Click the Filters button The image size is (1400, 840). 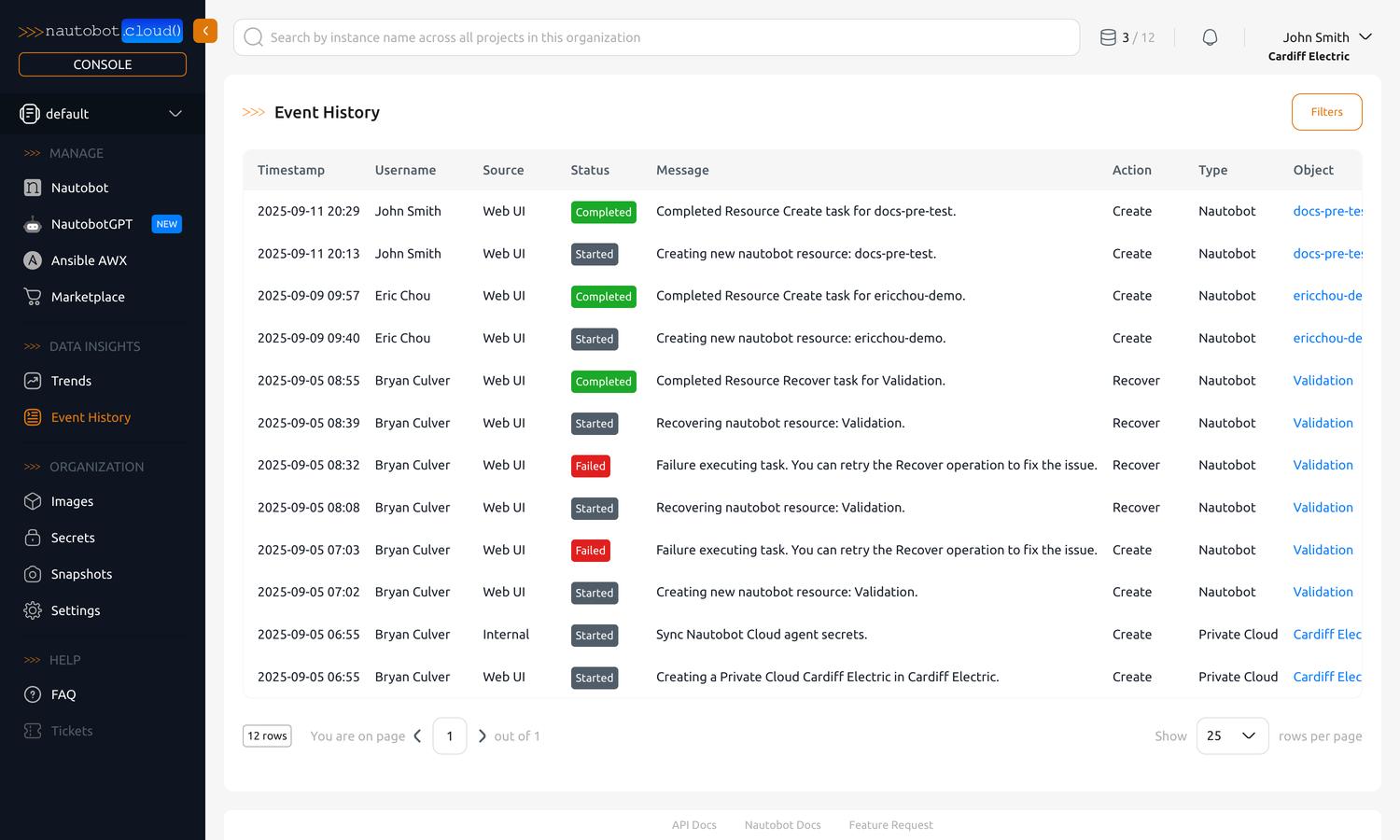[1326, 112]
